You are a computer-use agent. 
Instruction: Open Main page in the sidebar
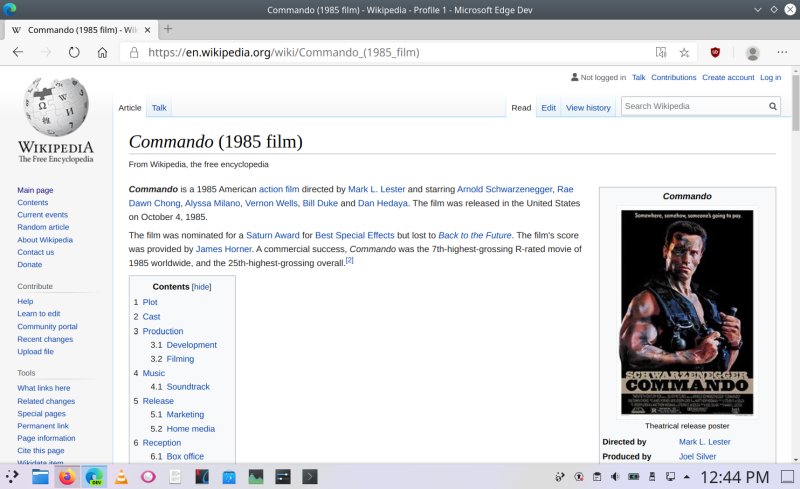pyautogui.click(x=35, y=190)
